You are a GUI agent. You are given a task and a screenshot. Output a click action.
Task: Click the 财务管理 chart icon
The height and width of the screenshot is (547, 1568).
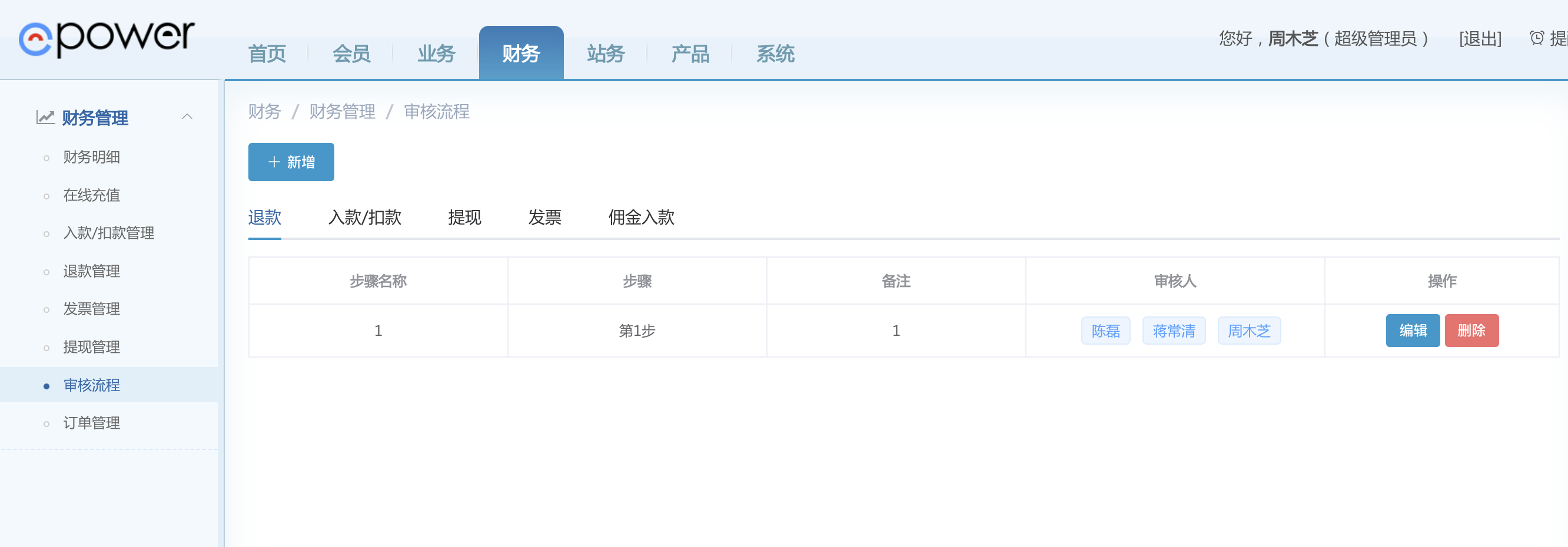45,117
